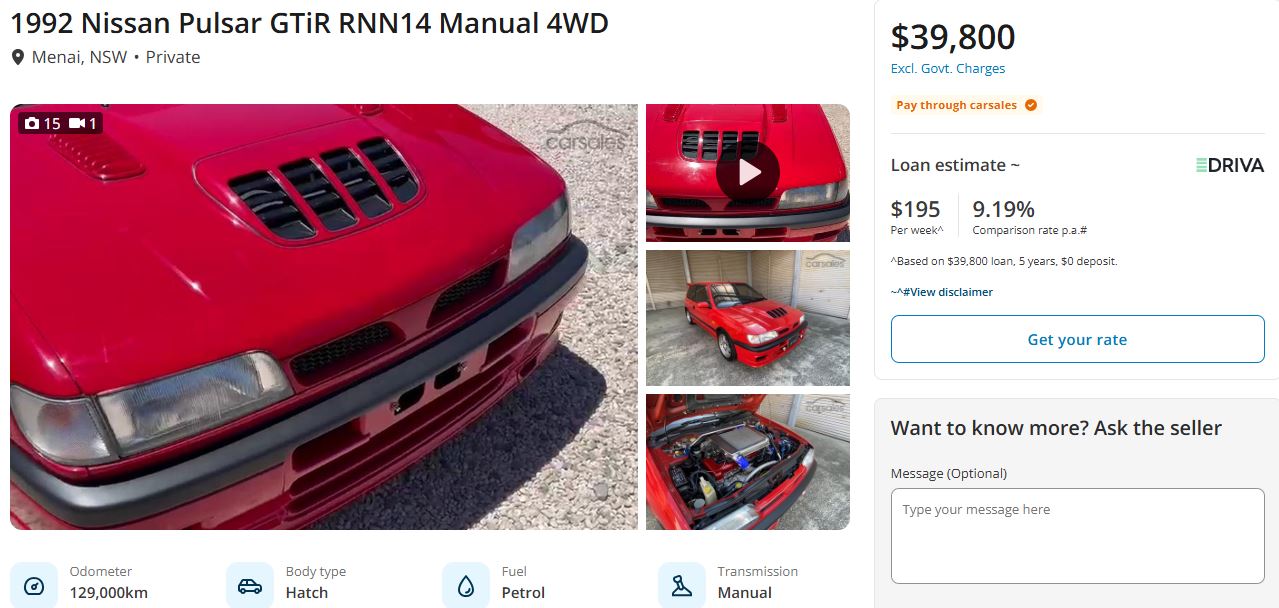This screenshot has width=1279, height=608.
Task: Open the red car in garage thumbnail
Action: [x=748, y=318]
